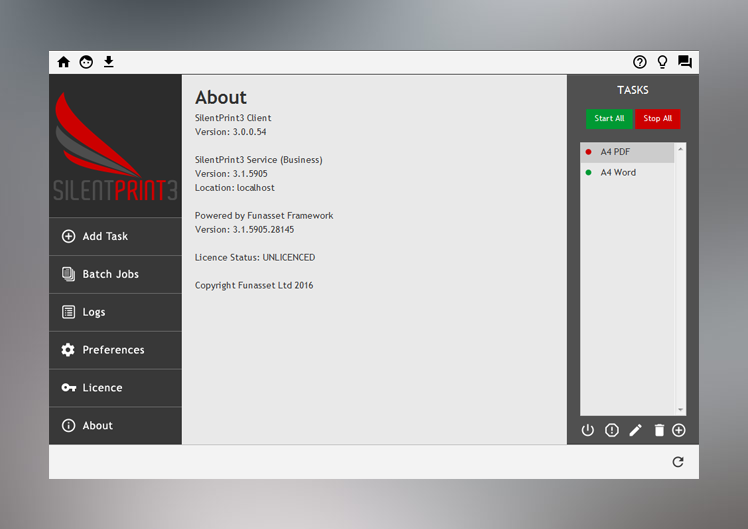
Task: Click the red Stop All button
Action: pyautogui.click(x=657, y=119)
